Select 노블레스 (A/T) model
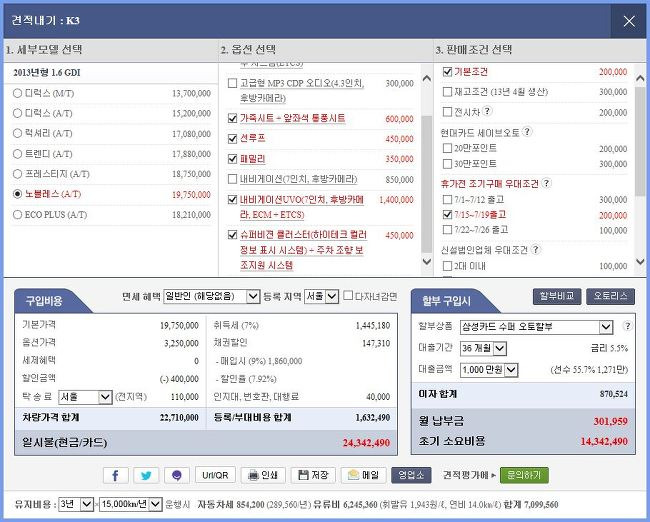This screenshot has width=650, height=522. (x=17, y=194)
